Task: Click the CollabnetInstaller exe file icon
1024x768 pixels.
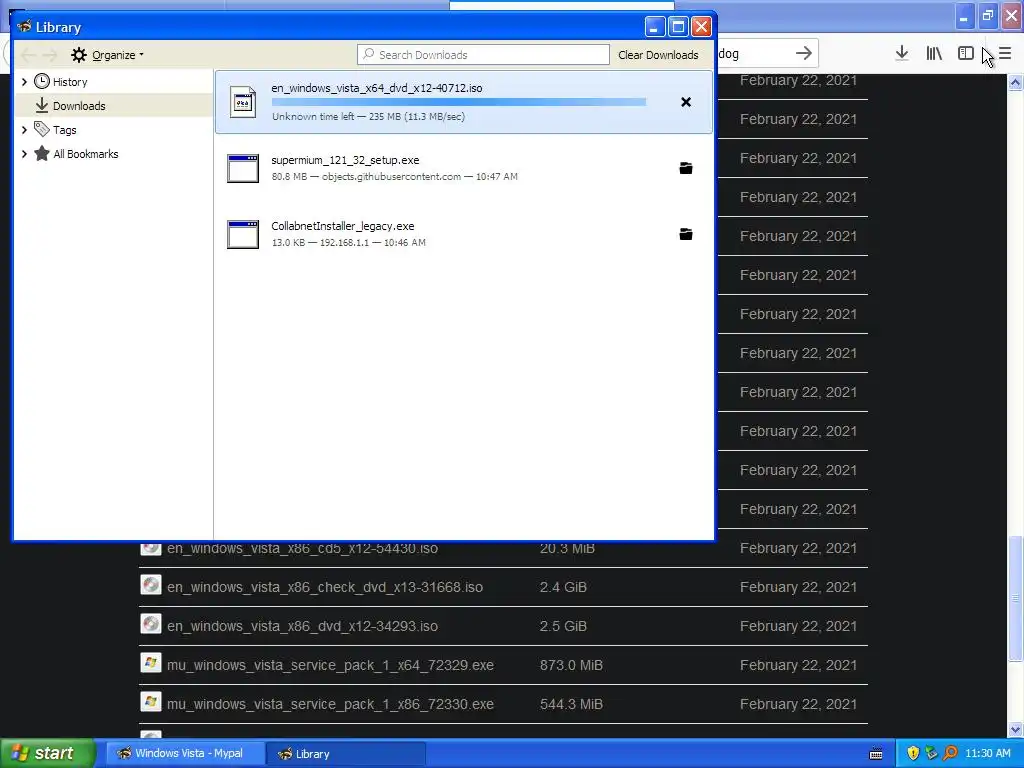Action: [243, 234]
